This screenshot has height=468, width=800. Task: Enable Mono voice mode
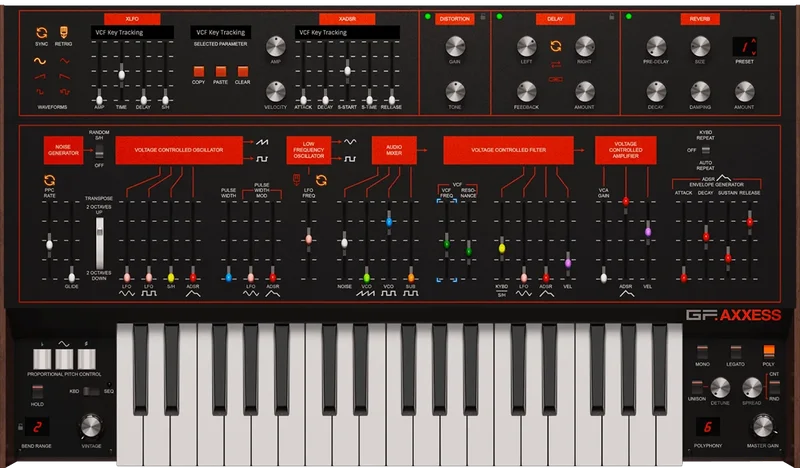point(702,352)
